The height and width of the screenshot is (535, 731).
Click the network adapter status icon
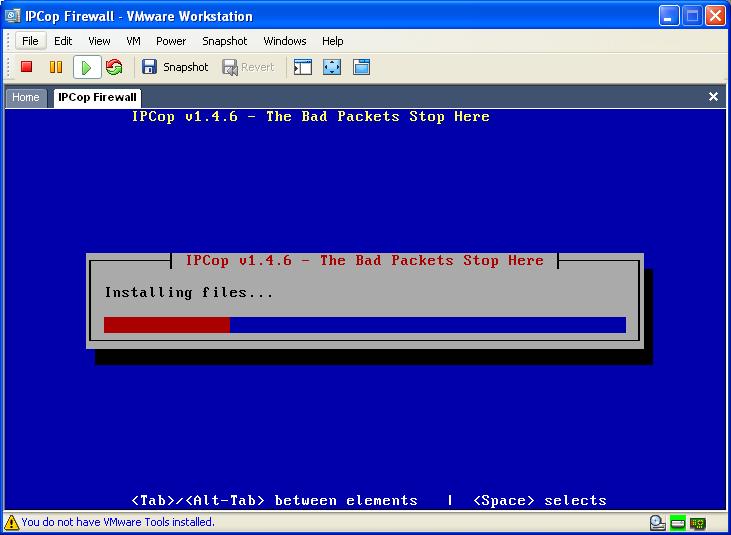pos(697,523)
